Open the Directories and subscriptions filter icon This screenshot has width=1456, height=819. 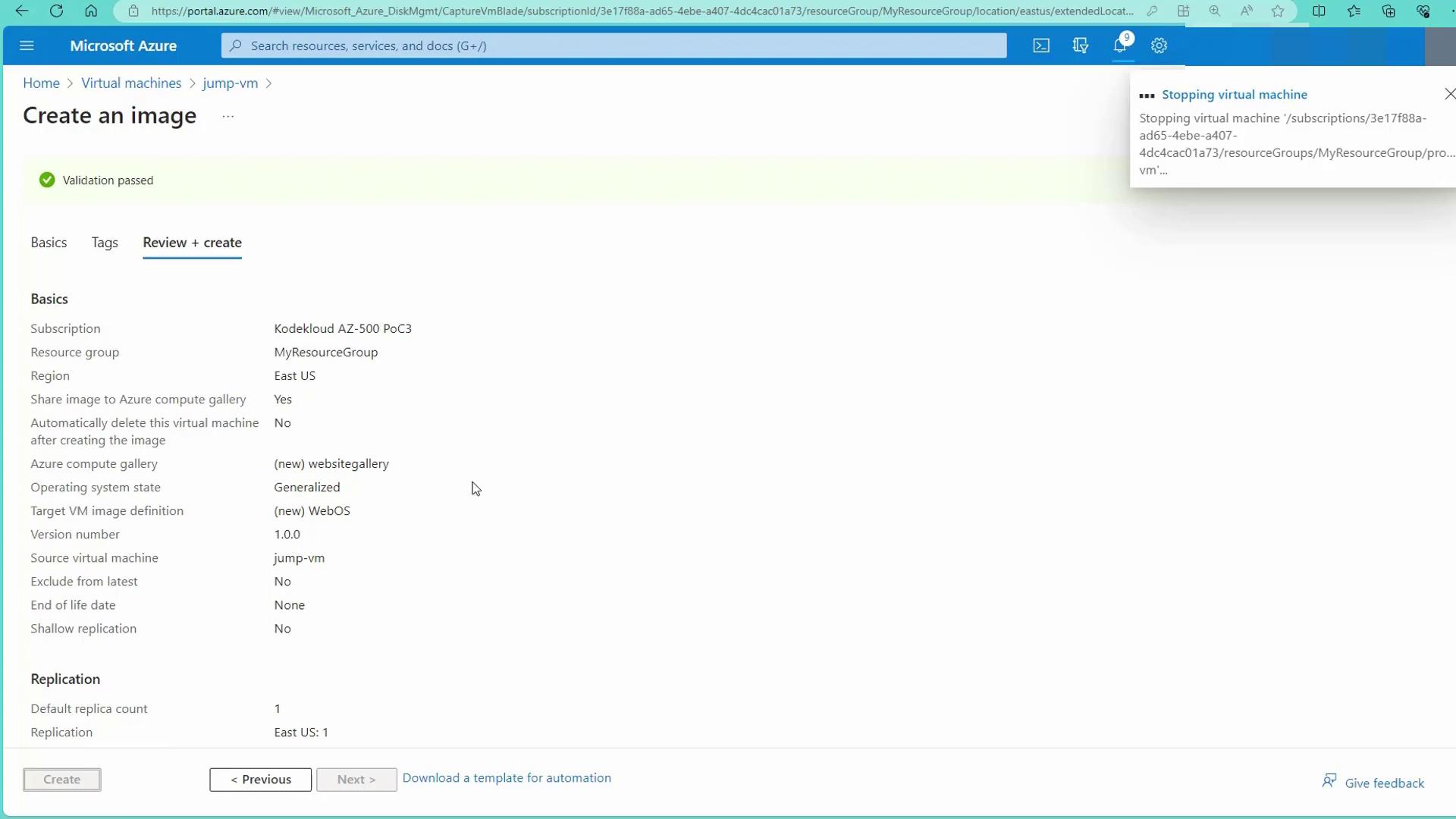click(1081, 45)
